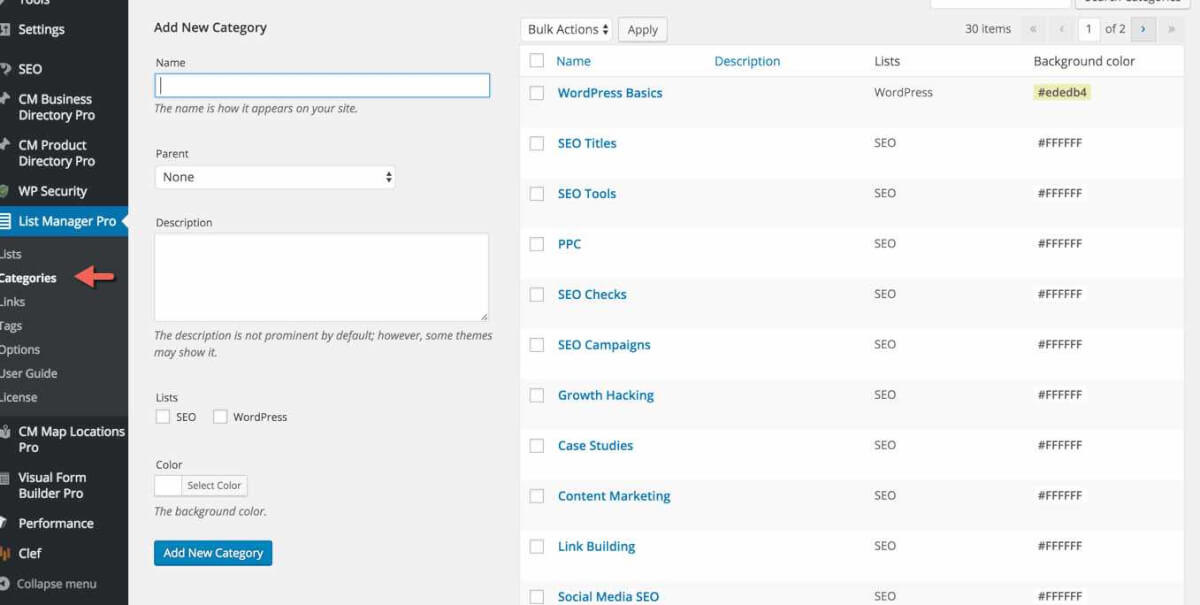Screen dimensions: 1200x605
Task: Jump to the last page arrow
Action: tap(1170, 29)
